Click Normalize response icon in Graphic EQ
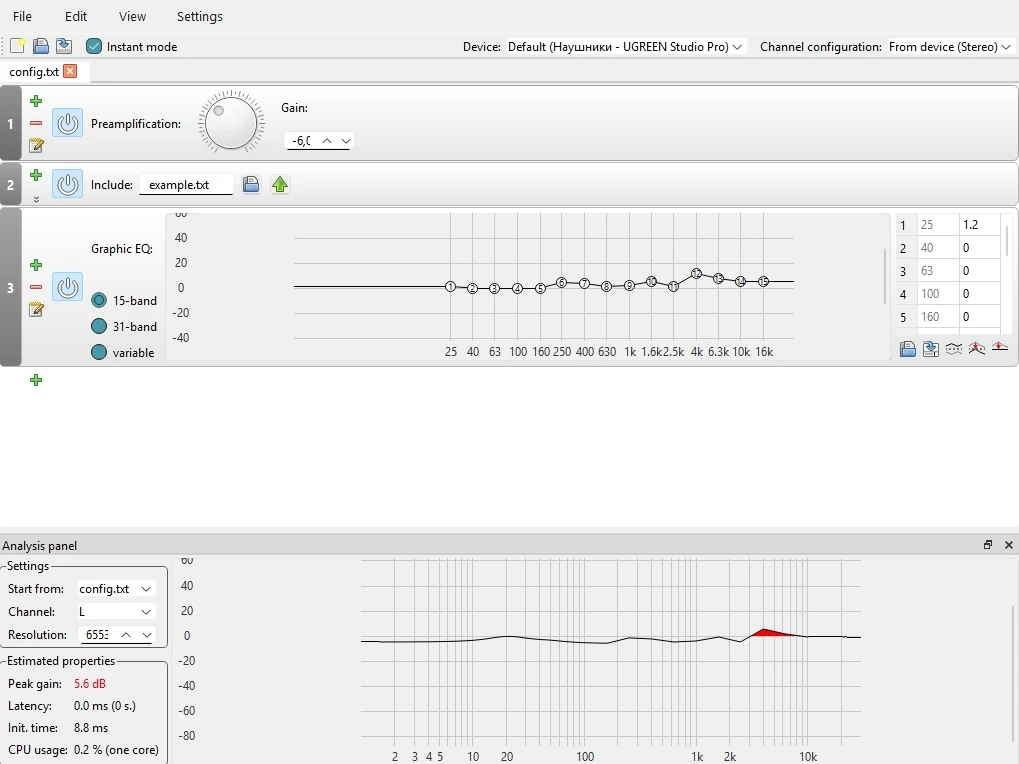1019x764 pixels. click(977, 349)
